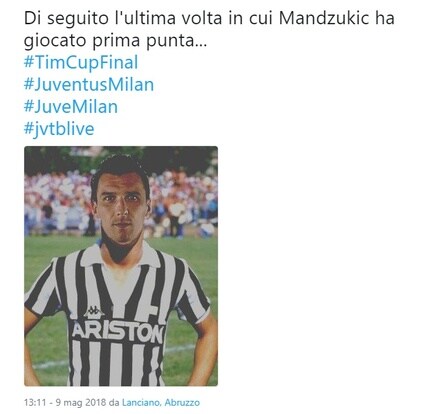Click the ARISTON sponsor lettering on the shirt
This screenshot has width=433, height=414.
pyautogui.click(x=118, y=331)
